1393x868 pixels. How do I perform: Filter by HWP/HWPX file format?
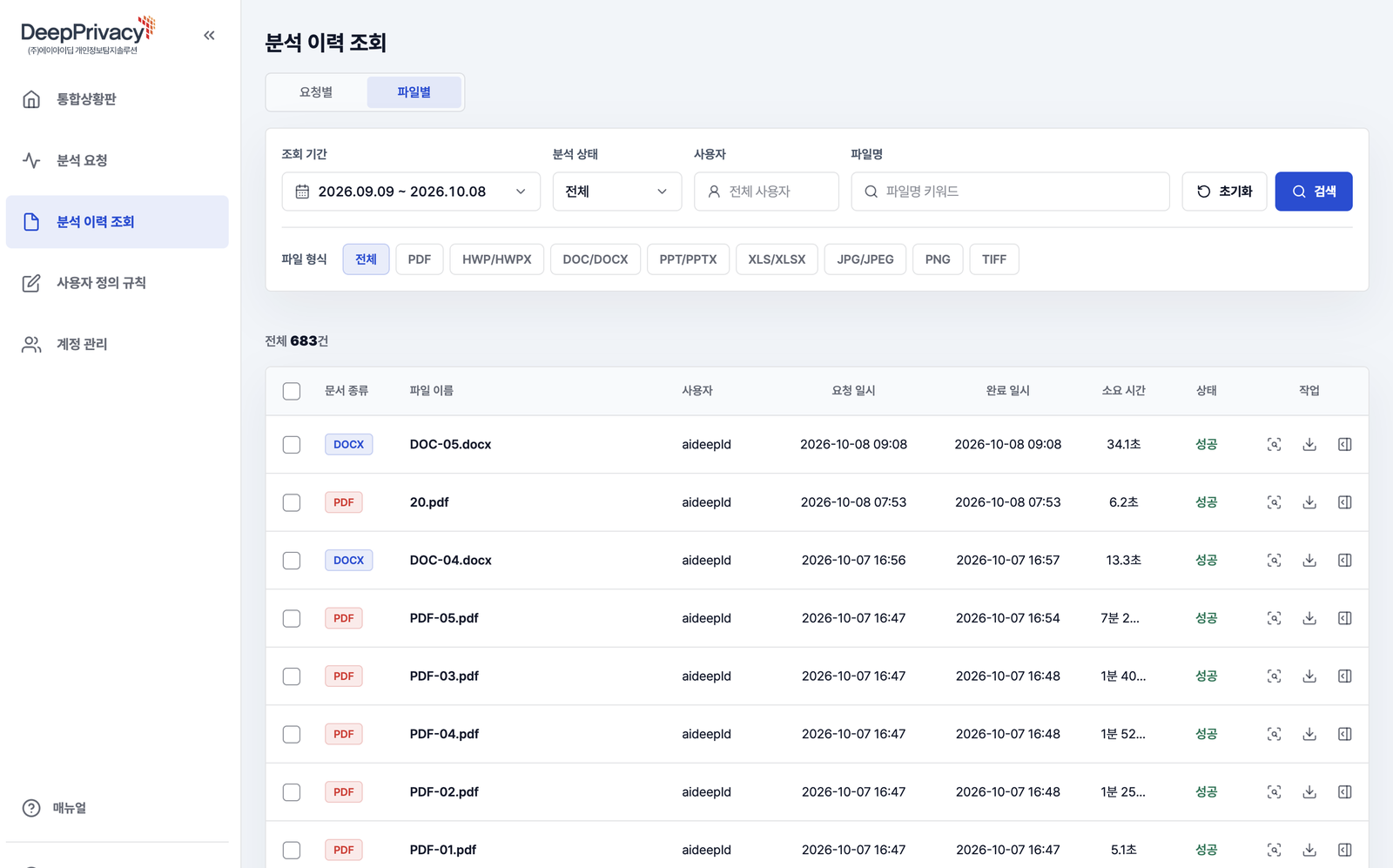497,259
